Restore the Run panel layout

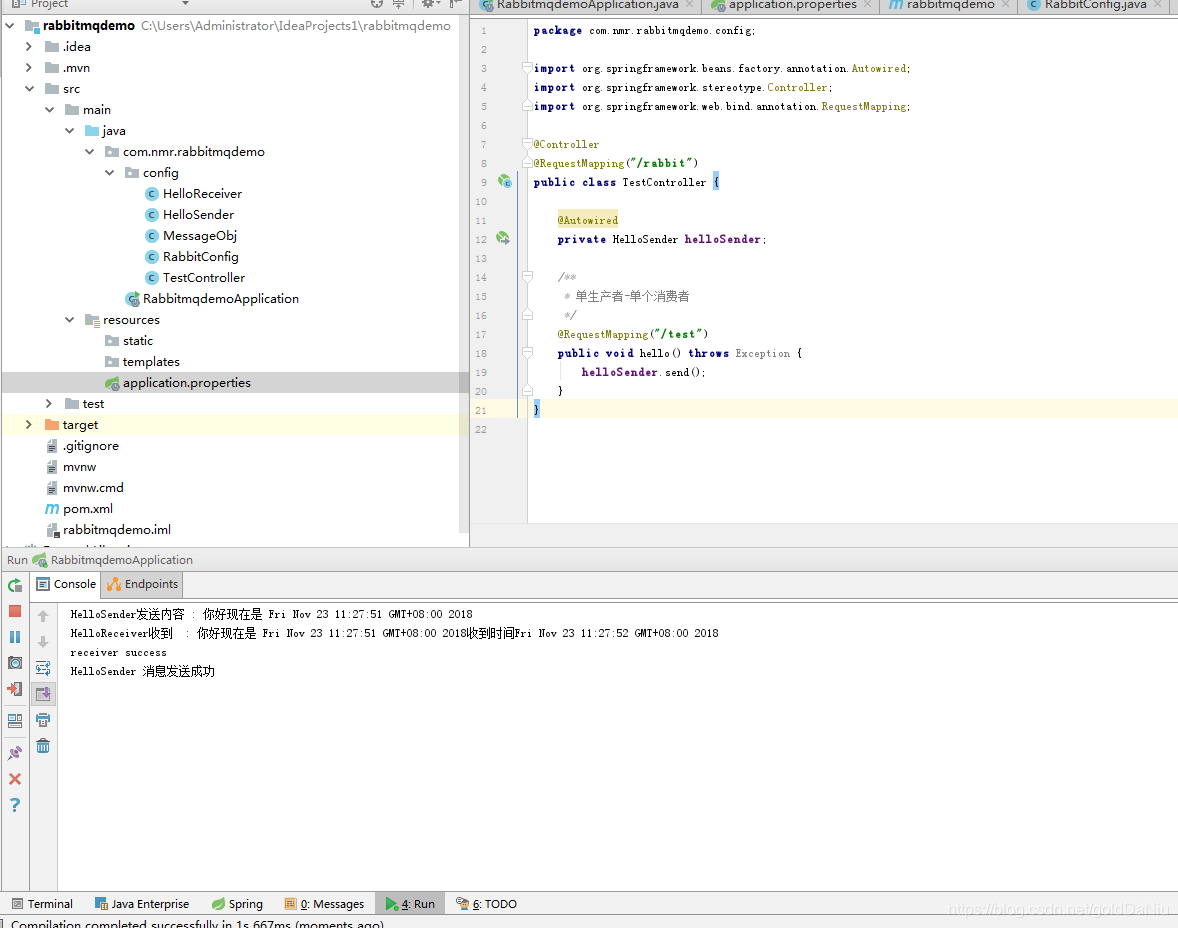(15, 721)
